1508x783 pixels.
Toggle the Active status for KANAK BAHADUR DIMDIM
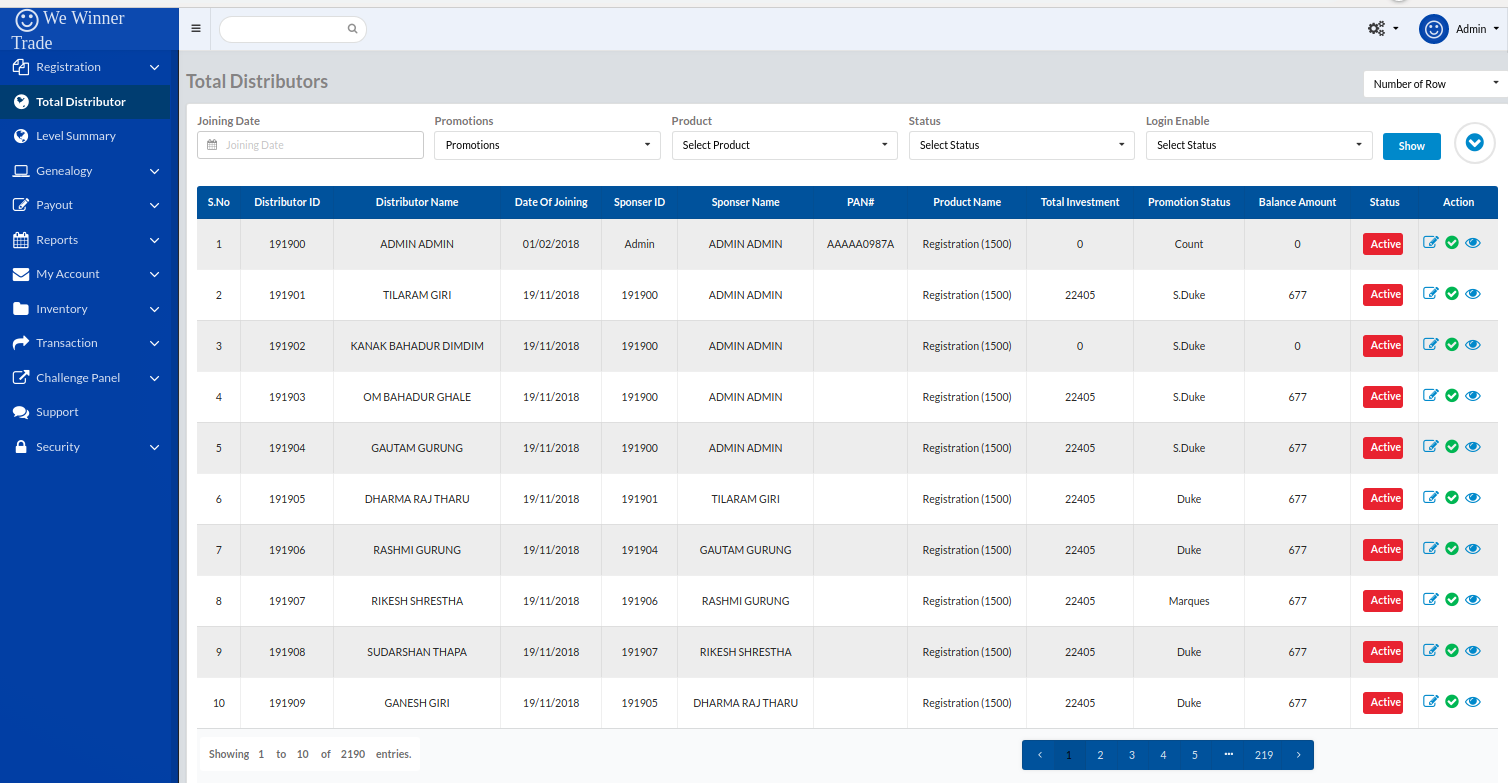click(x=1384, y=346)
